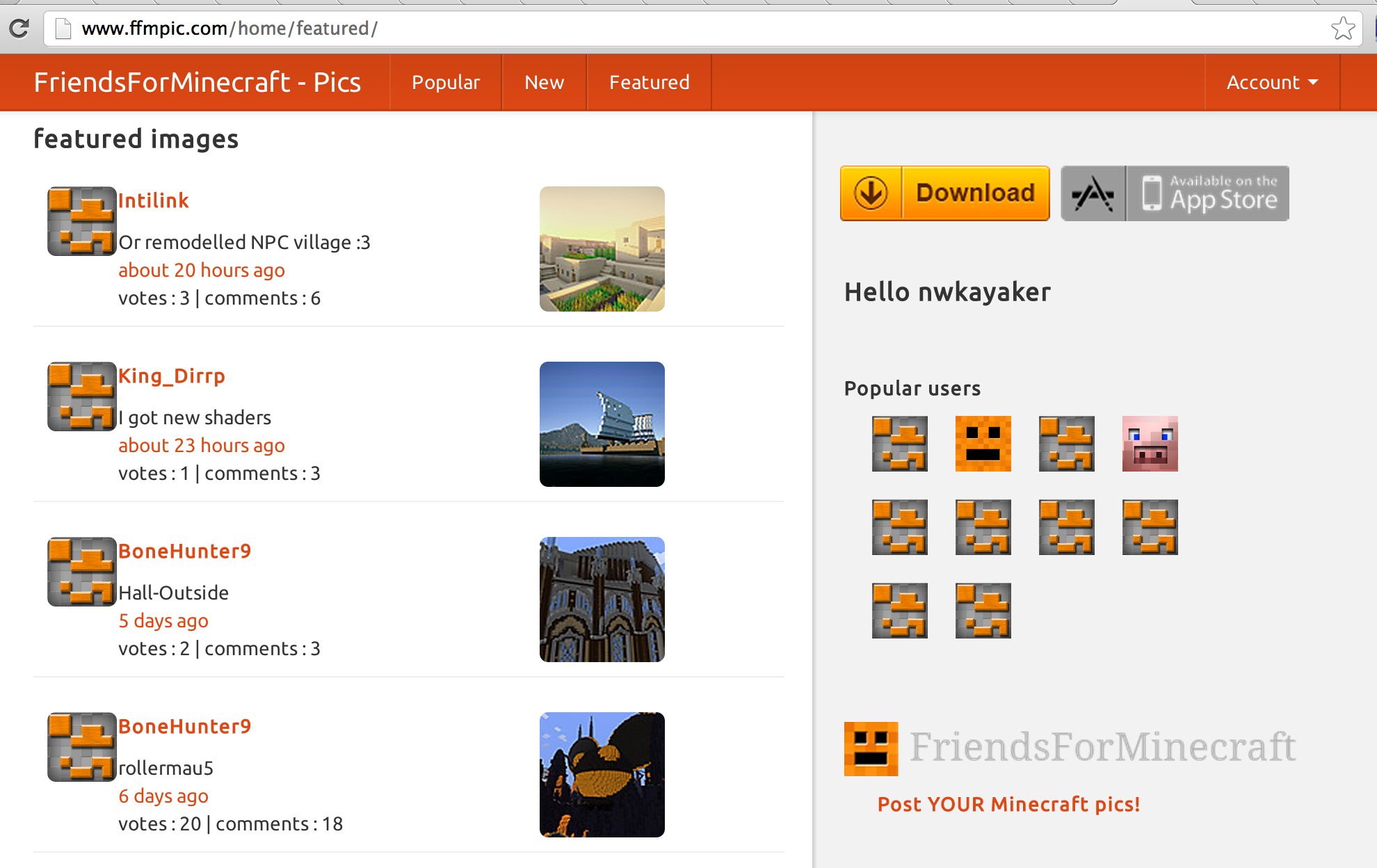Open the Featured tab
Viewport: 1377px width, 868px height.
coord(649,82)
